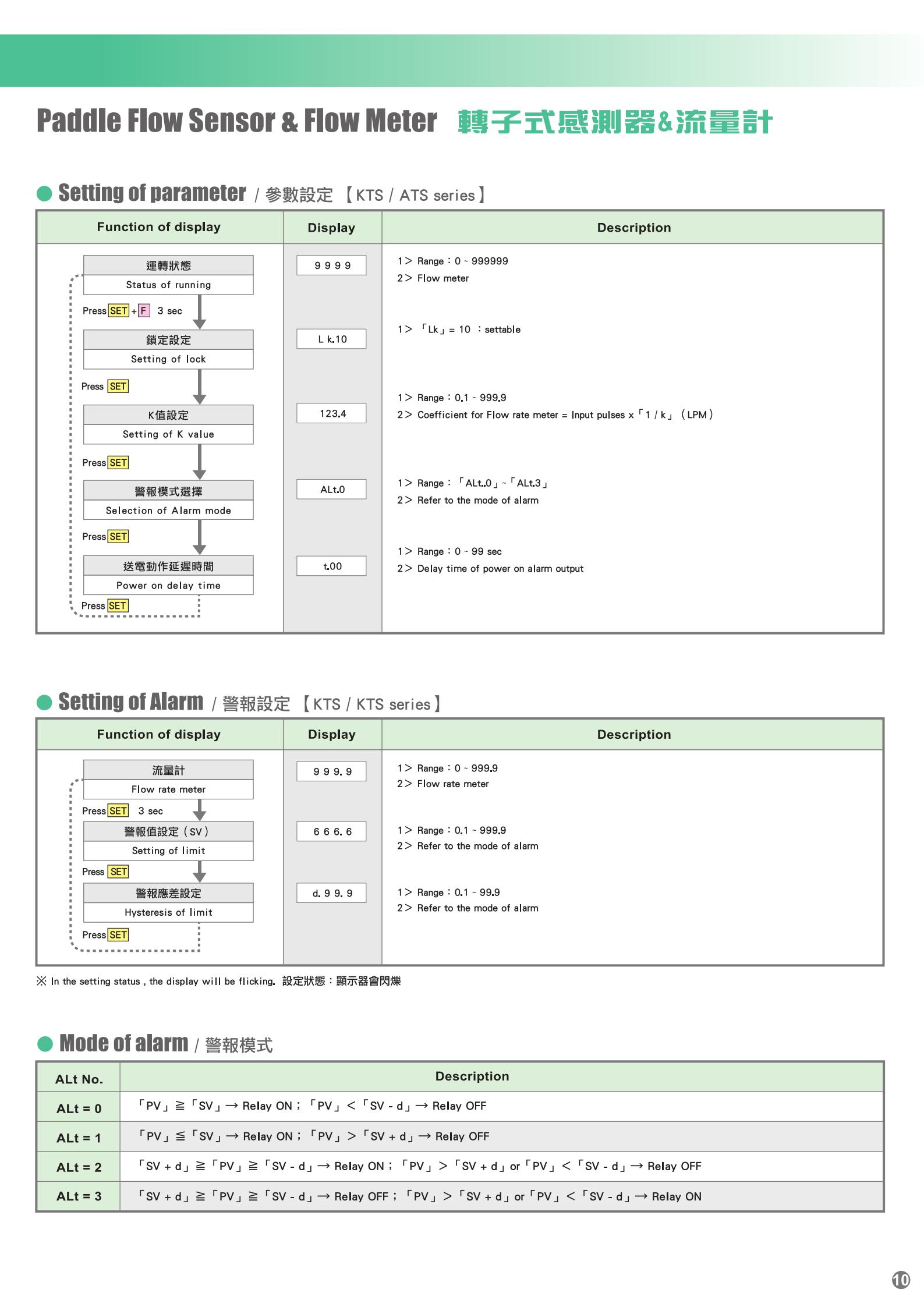Click the d.99.9 hysteresis display box
The height and width of the screenshot is (1307, 924).
[331, 894]
